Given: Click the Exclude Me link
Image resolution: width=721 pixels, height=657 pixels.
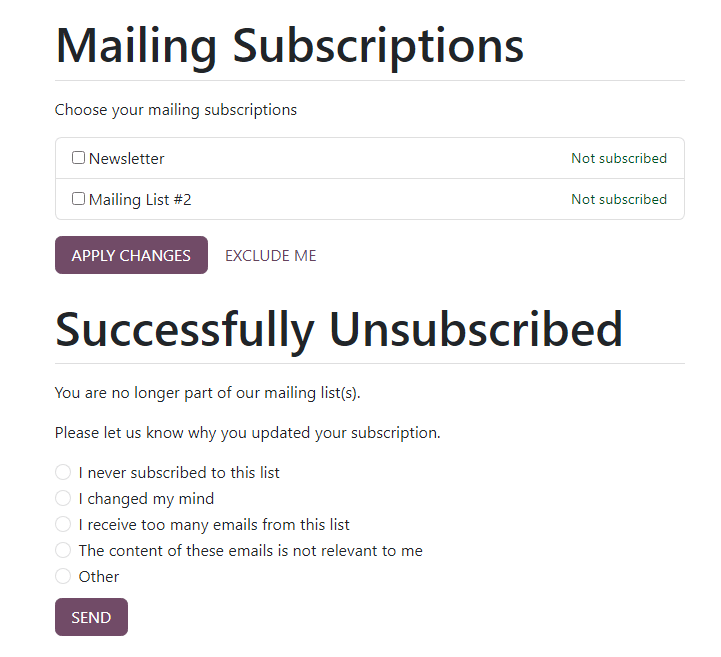Looking at the screenshot, I should [x=270, y=255].
